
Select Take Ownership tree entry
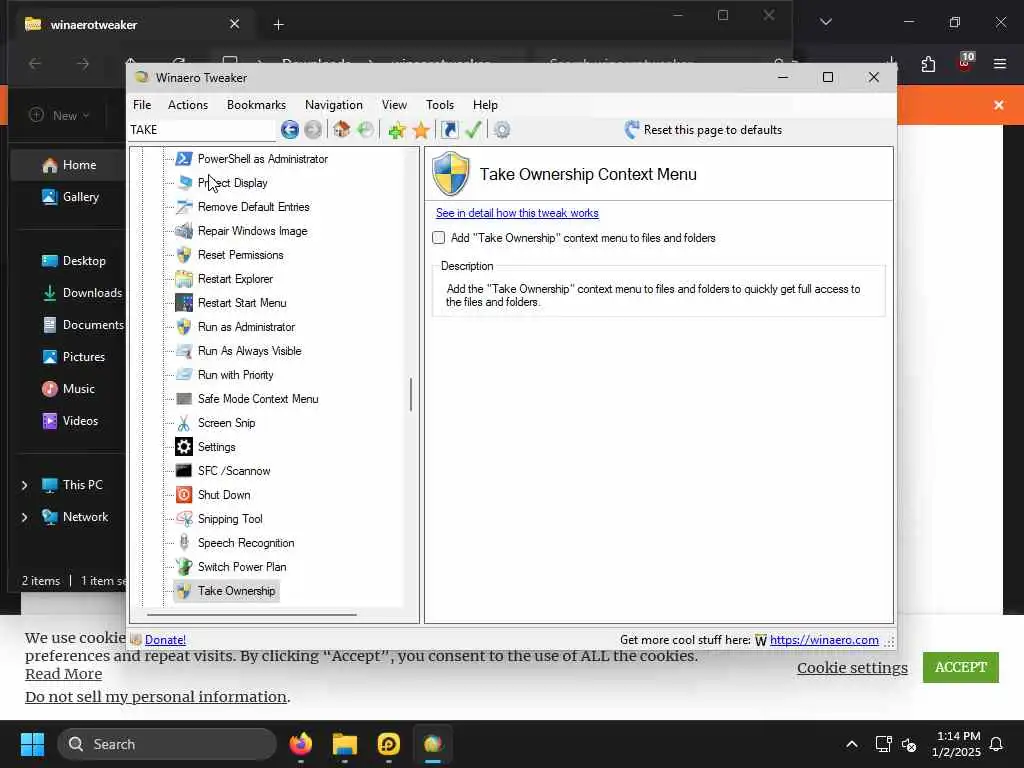pyautogui.click(x=236, y=591)
